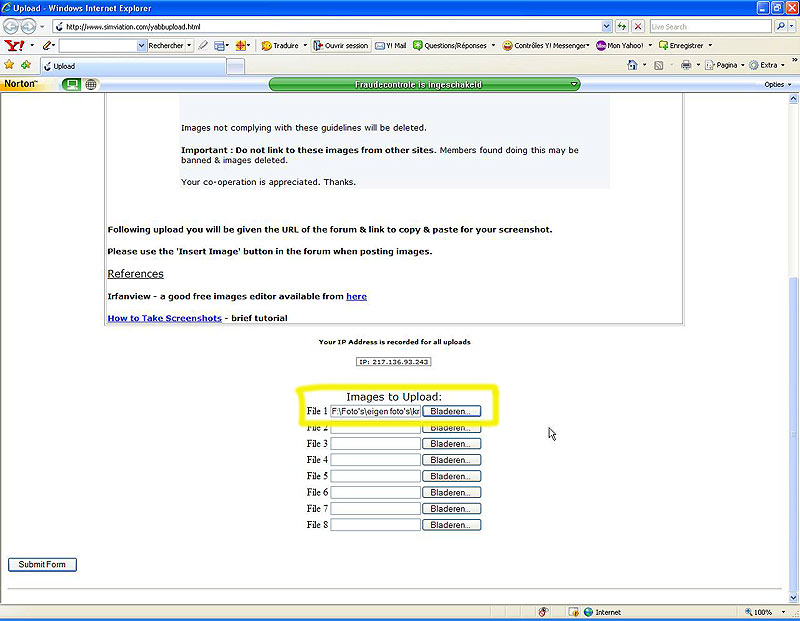The height and width of the screenshot is (621, 800).
Task: Click the Home page icon
Action: [x=633, y=65]
